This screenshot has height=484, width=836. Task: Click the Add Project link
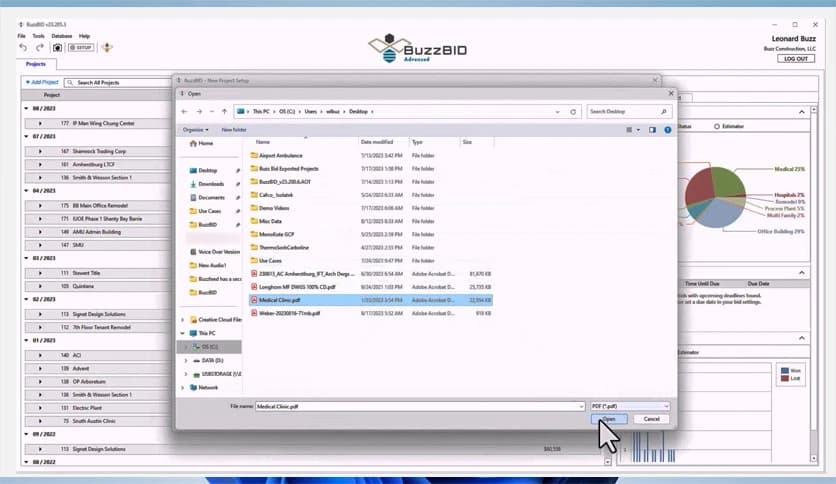pos(42,83)
